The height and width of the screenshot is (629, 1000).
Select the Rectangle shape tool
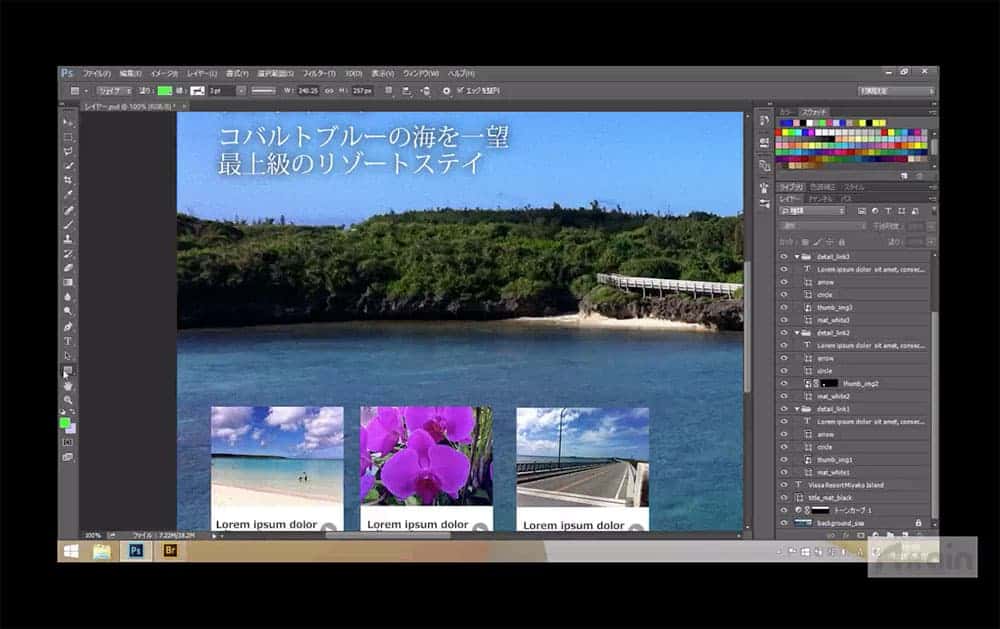[68, 370]
